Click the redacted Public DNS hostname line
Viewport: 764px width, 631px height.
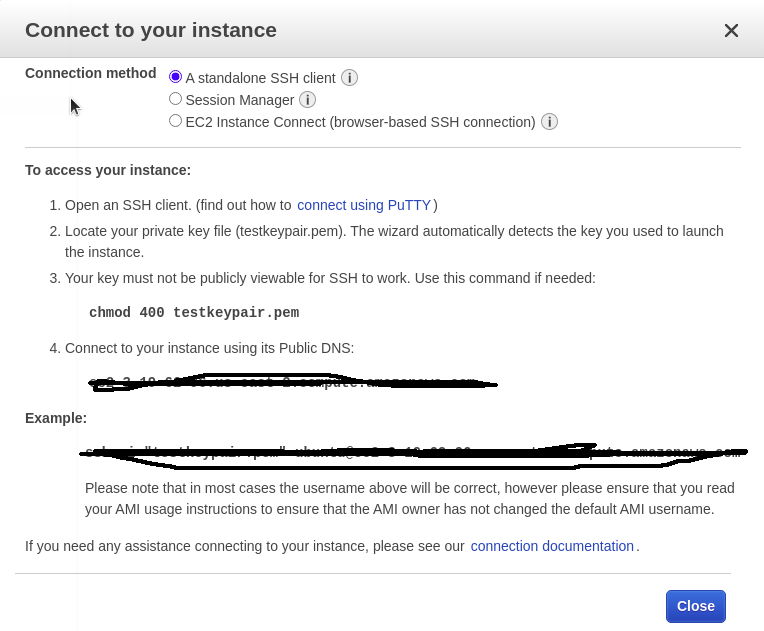pyautogui.click(x=292, y=382)
